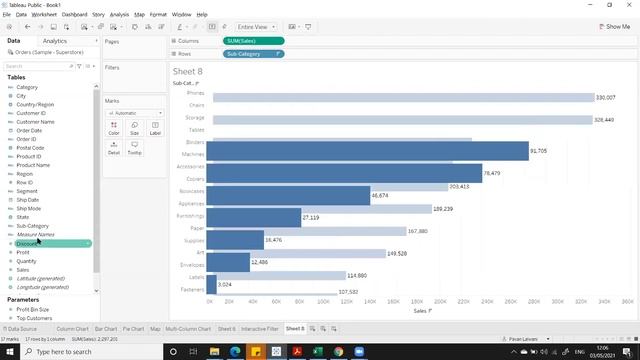Add a new data source from toolbar
The width and height of the screenshot is (640, 360).
pos(67,27)
